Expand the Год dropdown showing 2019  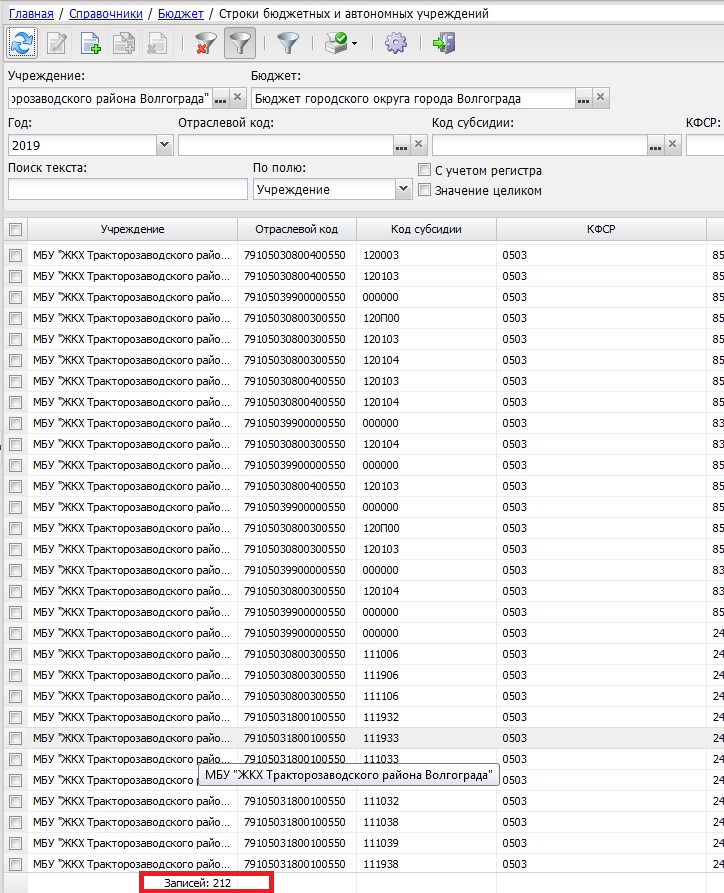coord(164,145)
